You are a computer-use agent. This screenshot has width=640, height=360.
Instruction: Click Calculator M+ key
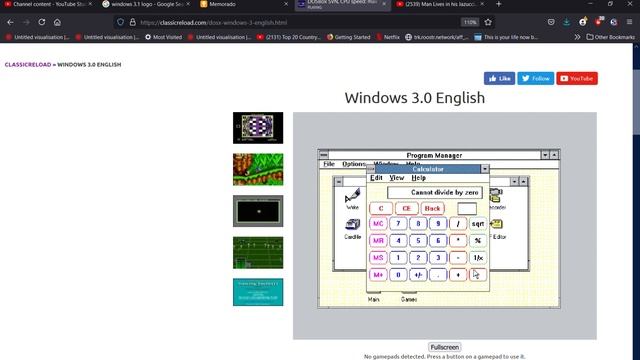pyautogui.click(x=378, y=275)
